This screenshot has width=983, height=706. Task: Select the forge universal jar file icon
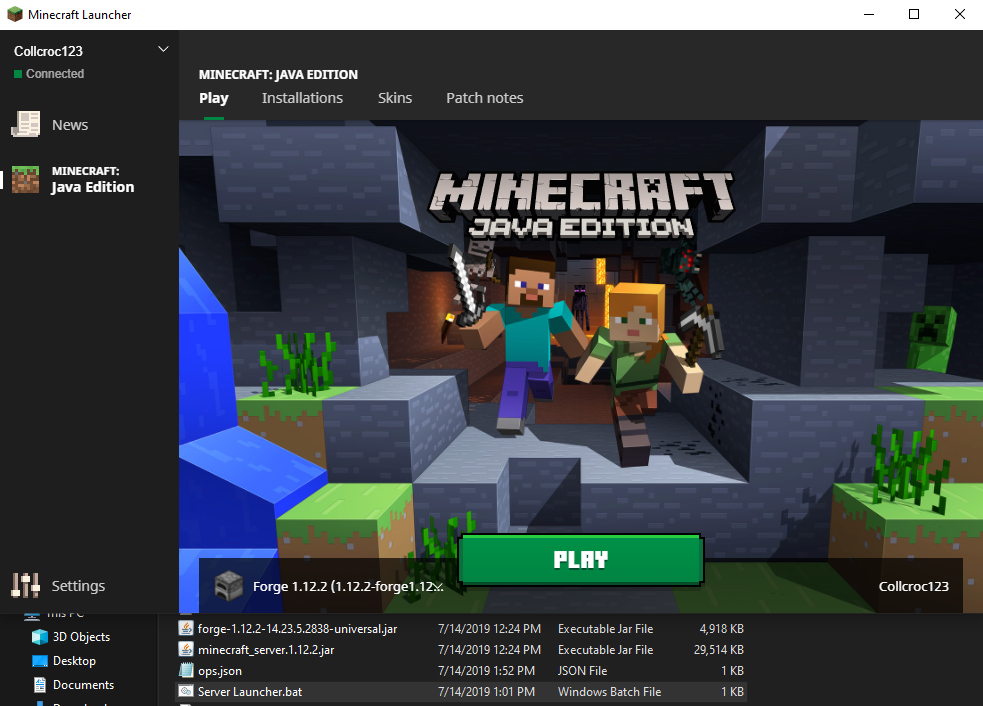(185, 628)
